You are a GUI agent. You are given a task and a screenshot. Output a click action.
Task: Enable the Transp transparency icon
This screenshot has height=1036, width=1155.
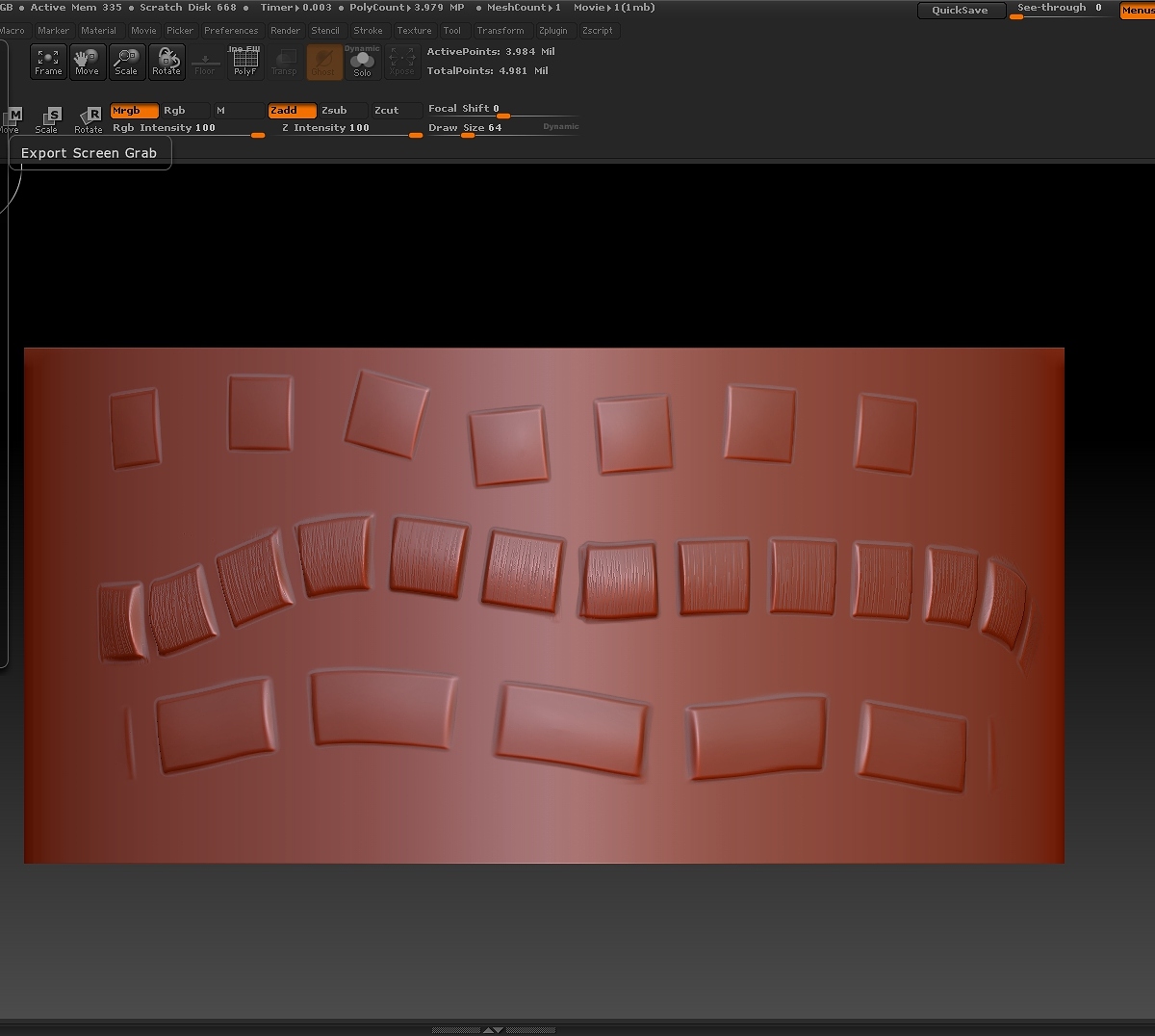pyautogui.click(x=284, y=62)
